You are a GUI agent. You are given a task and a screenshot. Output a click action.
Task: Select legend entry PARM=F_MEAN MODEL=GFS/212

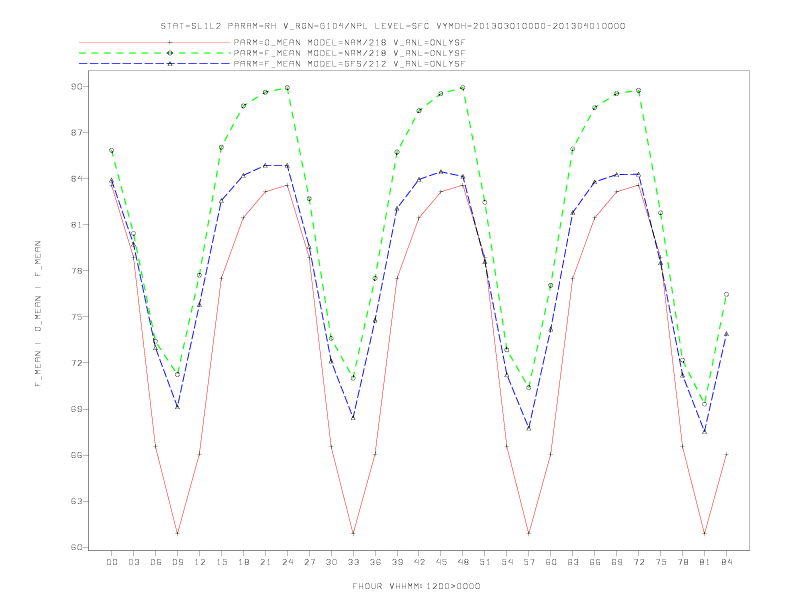pos(349,64)
